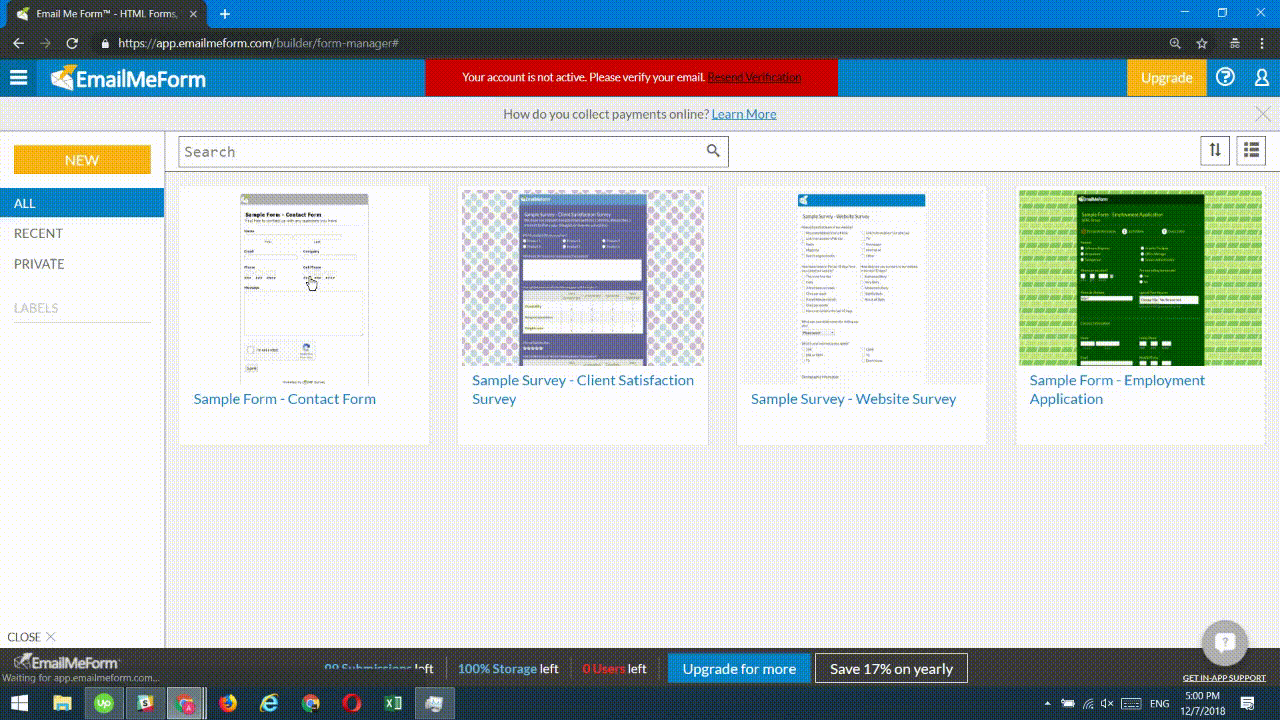Open the hamburger main menu
1280x720 pixels.
[x=18, y=78]
